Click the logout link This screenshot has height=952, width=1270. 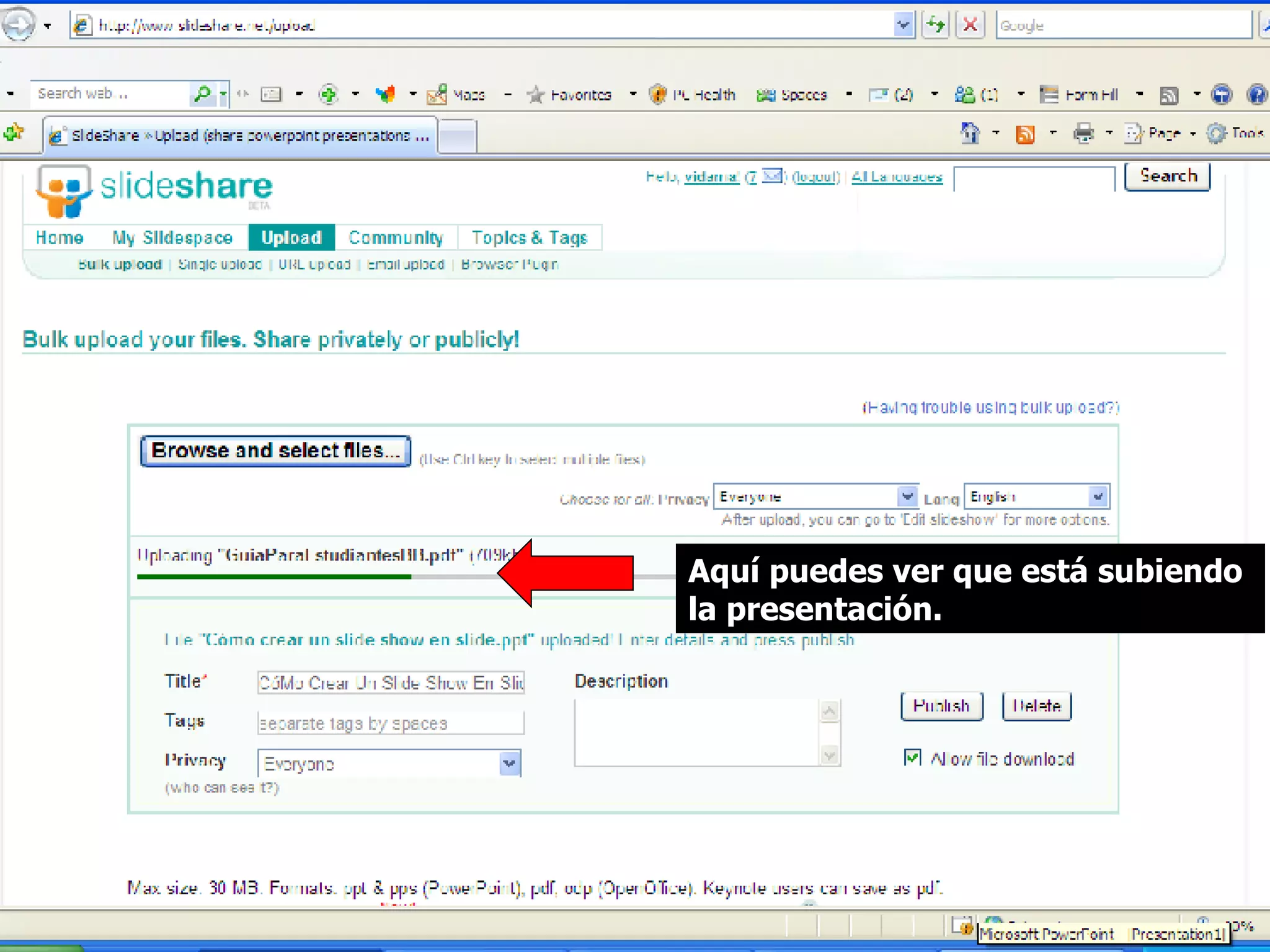click(816, 177)
